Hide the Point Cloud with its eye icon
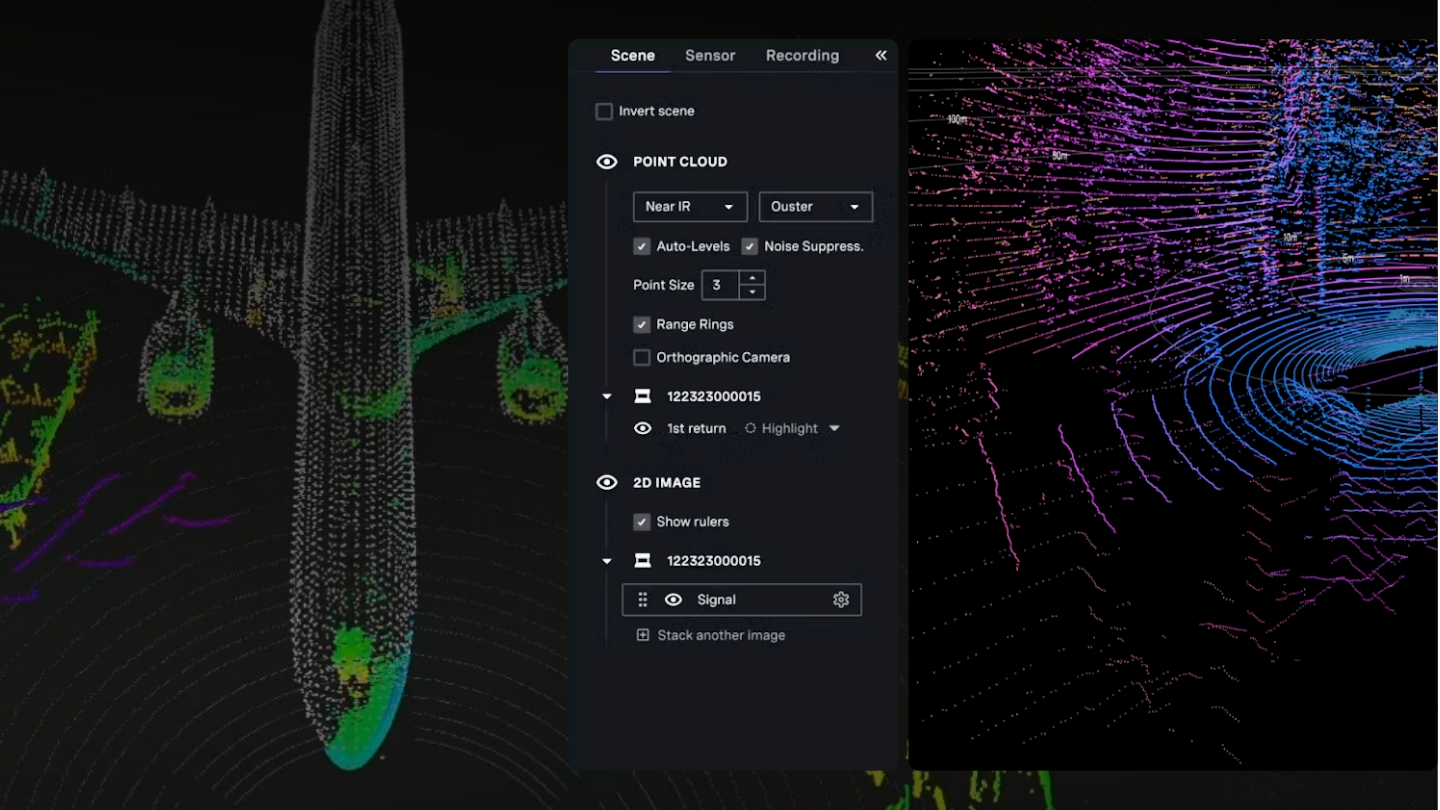1440x810 pixels. [607, 162]
